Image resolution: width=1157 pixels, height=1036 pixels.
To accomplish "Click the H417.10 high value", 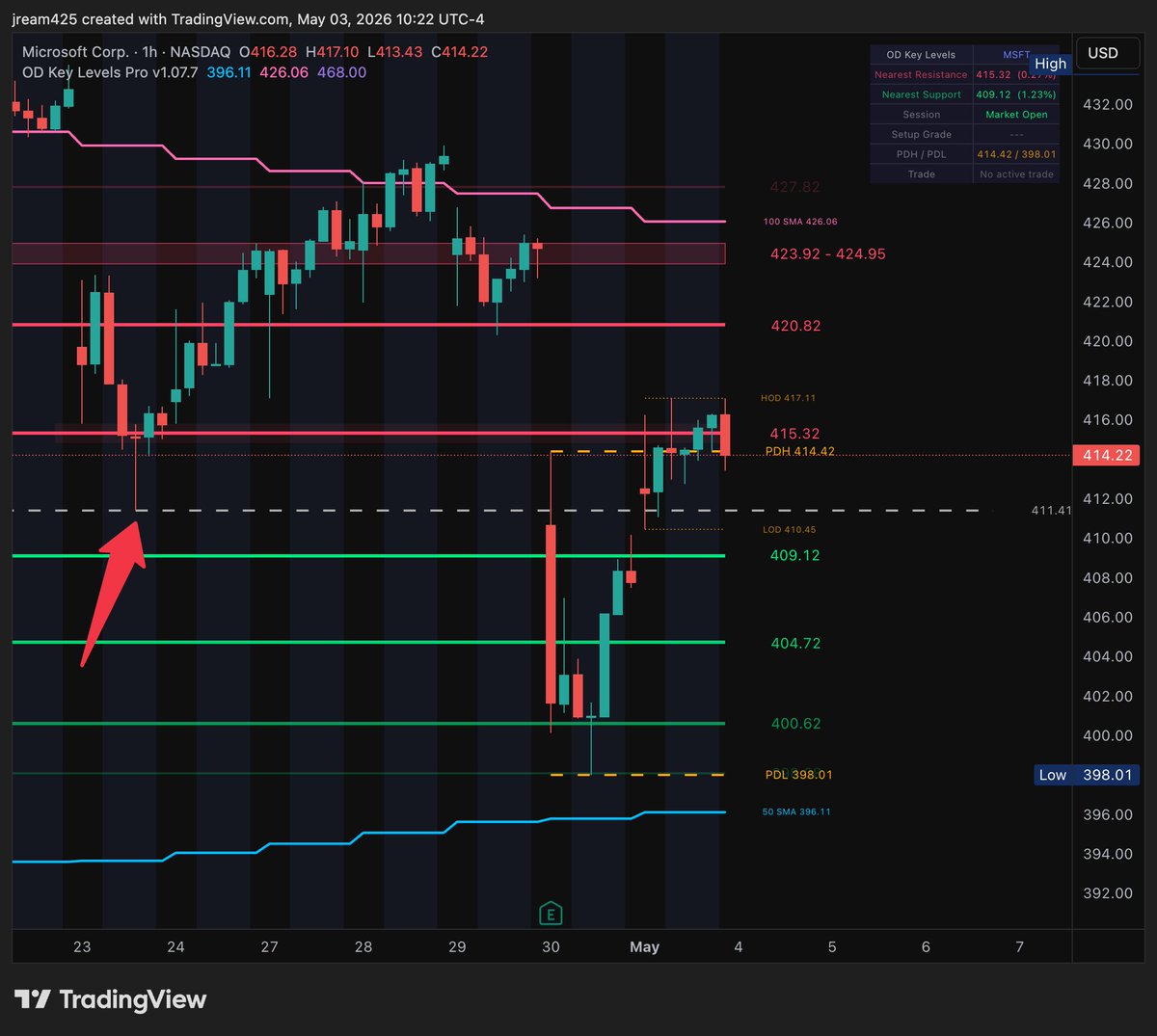I will tap(332, 52).
